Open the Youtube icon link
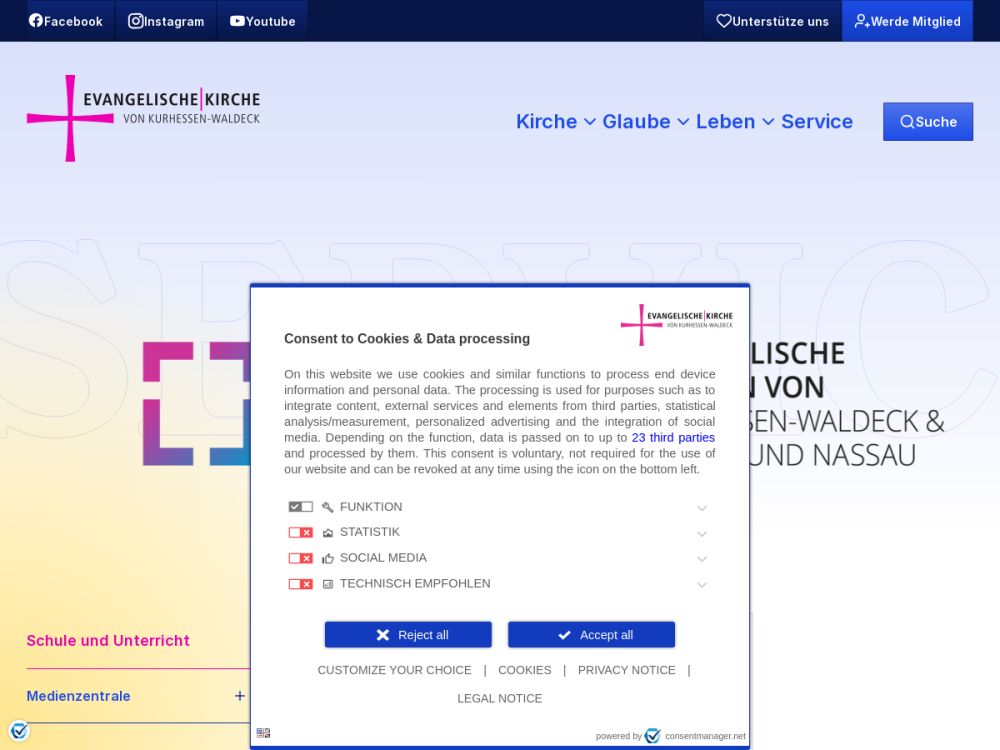 point(237,21)
